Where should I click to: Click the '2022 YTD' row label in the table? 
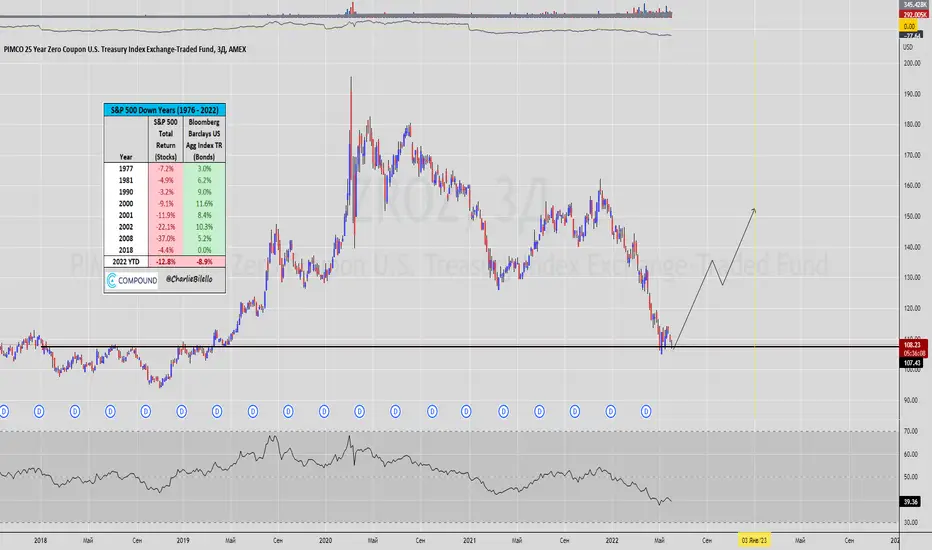tap(126, 262)
